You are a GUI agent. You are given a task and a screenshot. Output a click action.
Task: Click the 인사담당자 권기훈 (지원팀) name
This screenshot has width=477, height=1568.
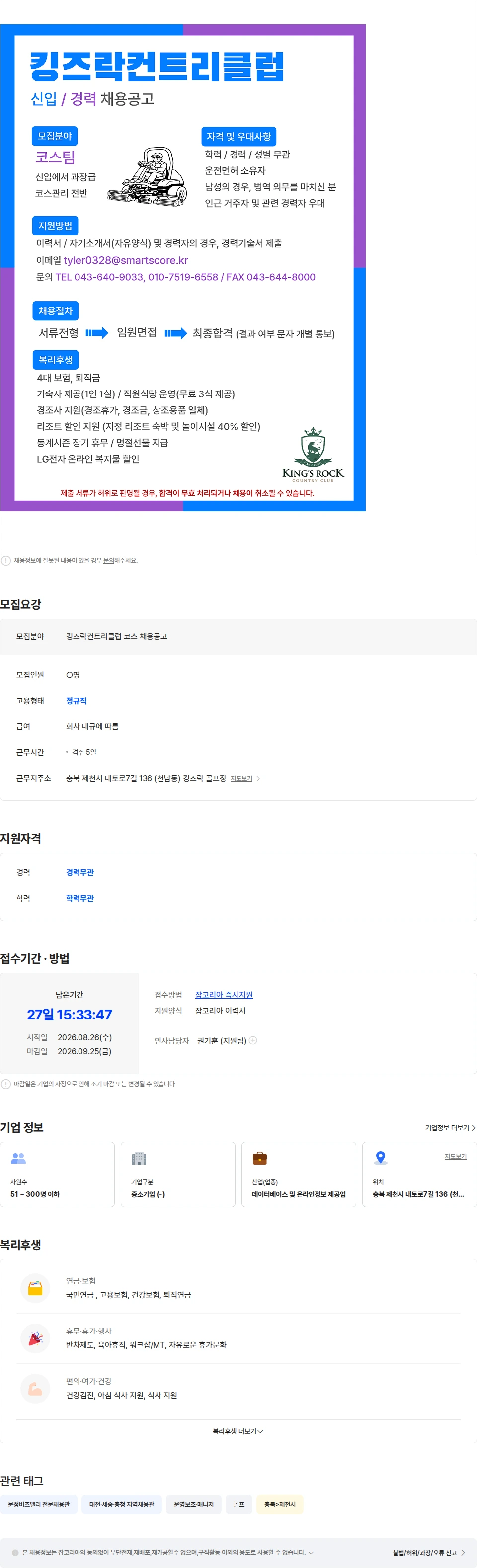(x=222, y=1041)
